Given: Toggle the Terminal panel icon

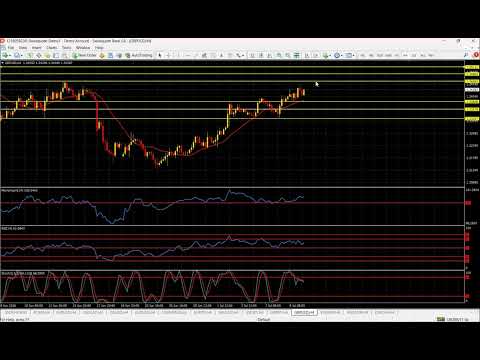Looking at the screenshot, I should pyautogui.click(x=56, y=55).
